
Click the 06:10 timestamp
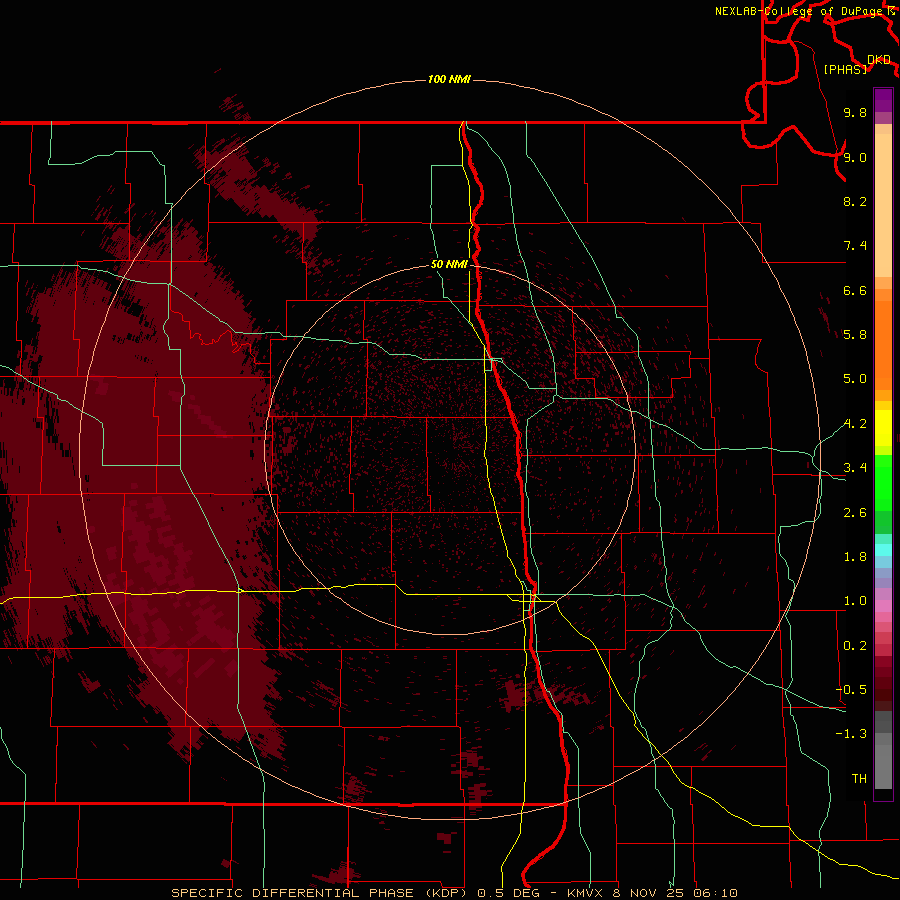coord(715,893)
